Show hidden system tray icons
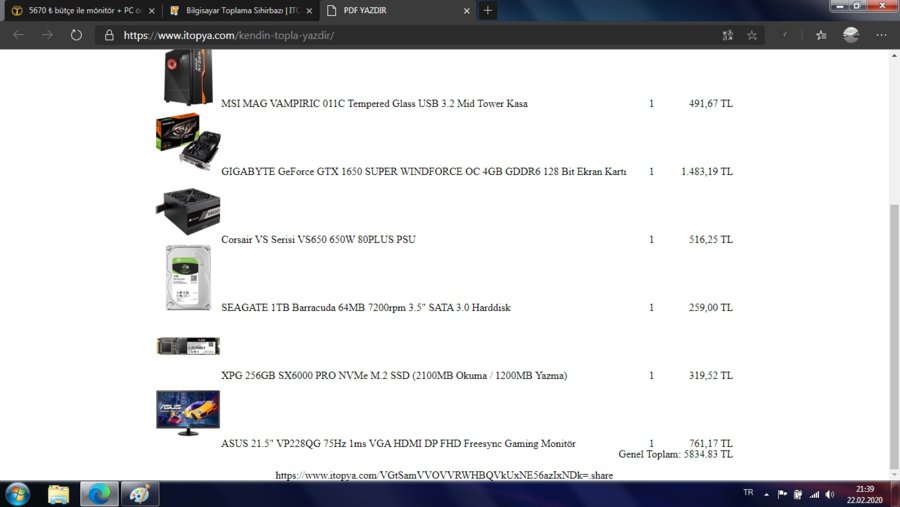900x507 pixels. pos(766,494)
